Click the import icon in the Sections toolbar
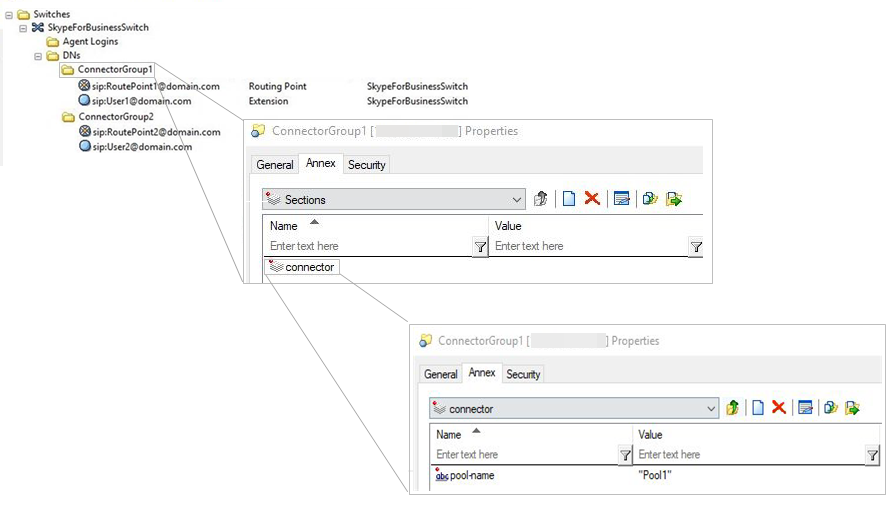The height and width of the screenshot is (517, 895). [x=650, y=199]
